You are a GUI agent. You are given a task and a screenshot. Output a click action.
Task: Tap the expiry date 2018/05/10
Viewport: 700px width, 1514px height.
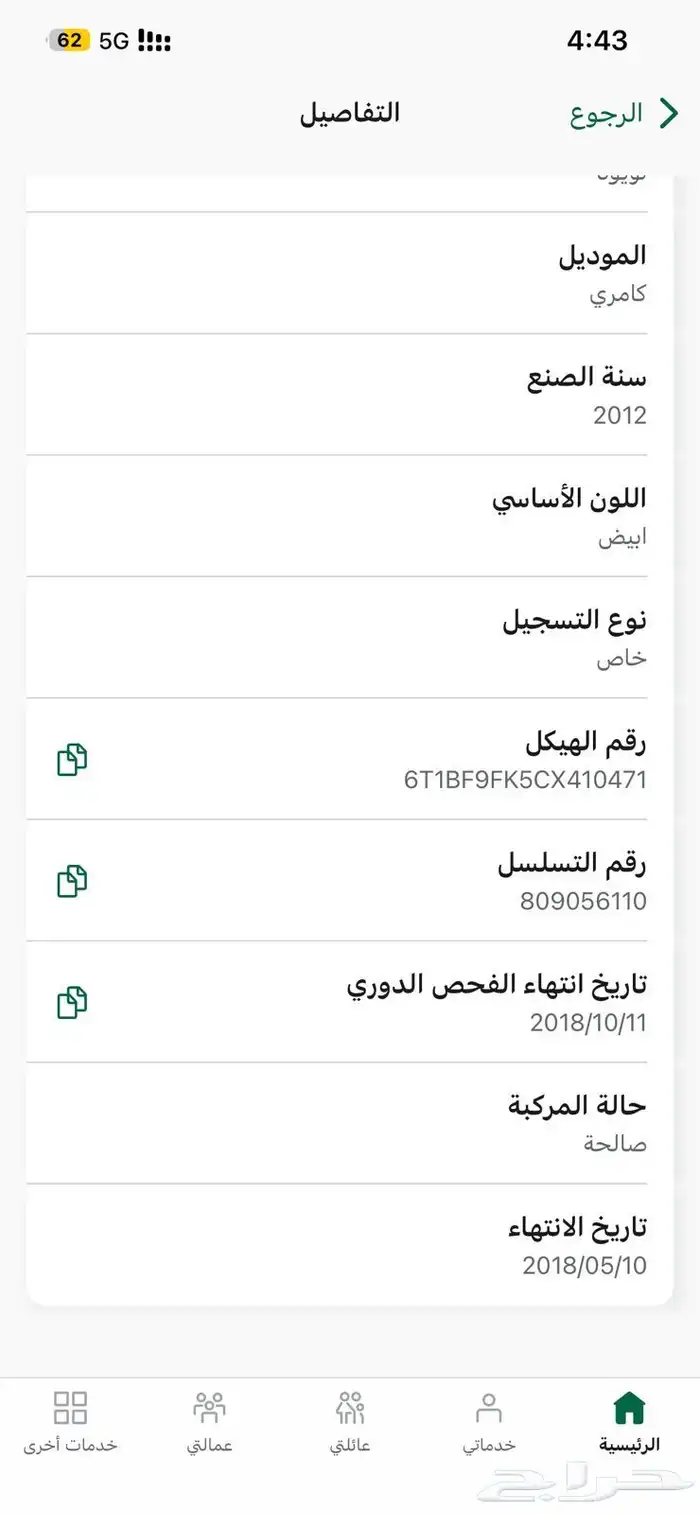pos(584,1265)
